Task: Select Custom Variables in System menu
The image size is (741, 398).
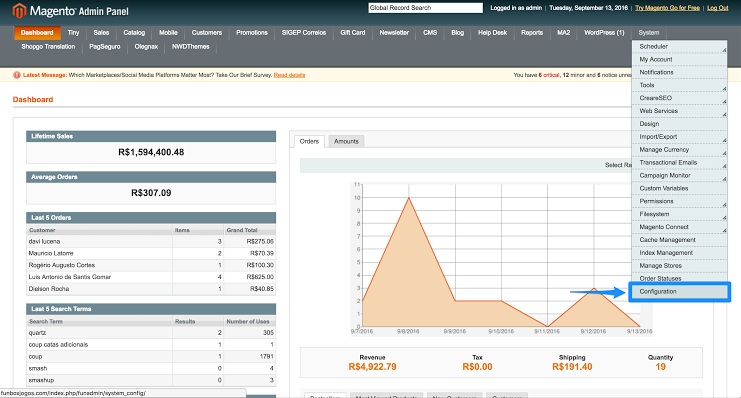Action: pos(680,188)
